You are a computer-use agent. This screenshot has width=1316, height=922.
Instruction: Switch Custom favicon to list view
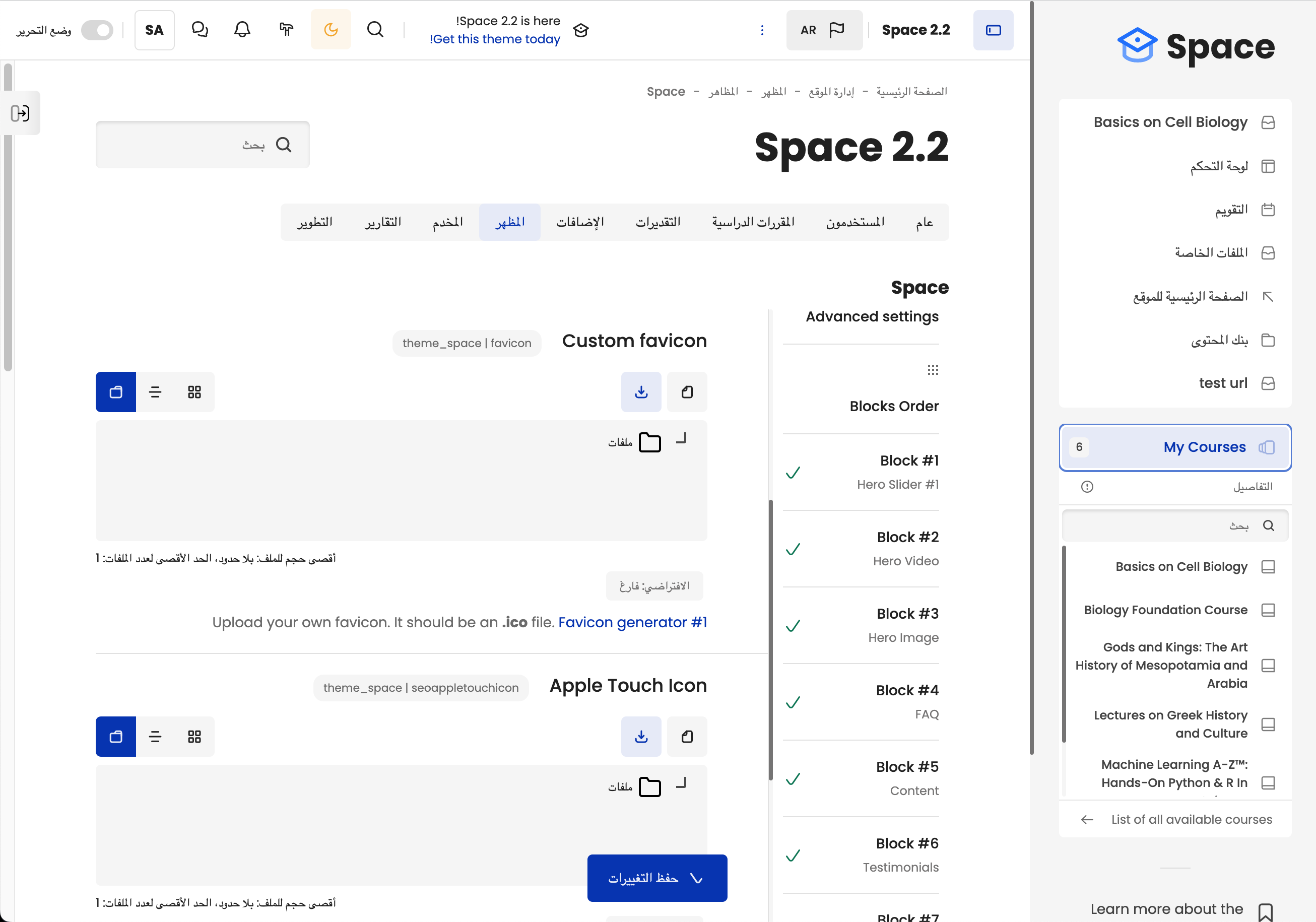point(155,392)
